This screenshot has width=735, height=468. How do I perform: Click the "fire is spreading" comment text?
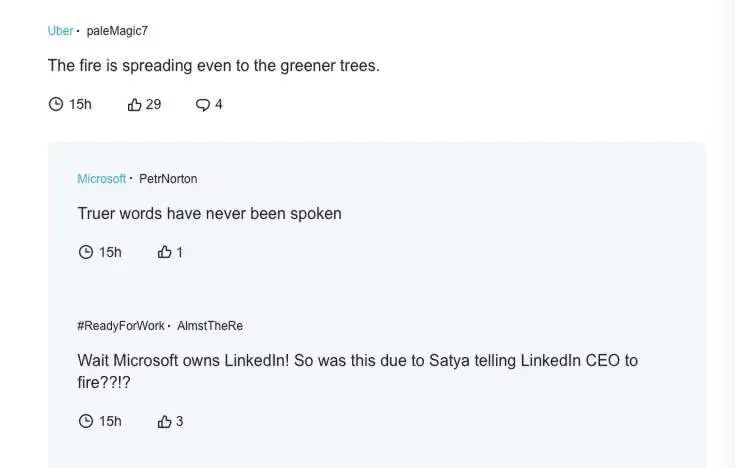pos(214,66)
